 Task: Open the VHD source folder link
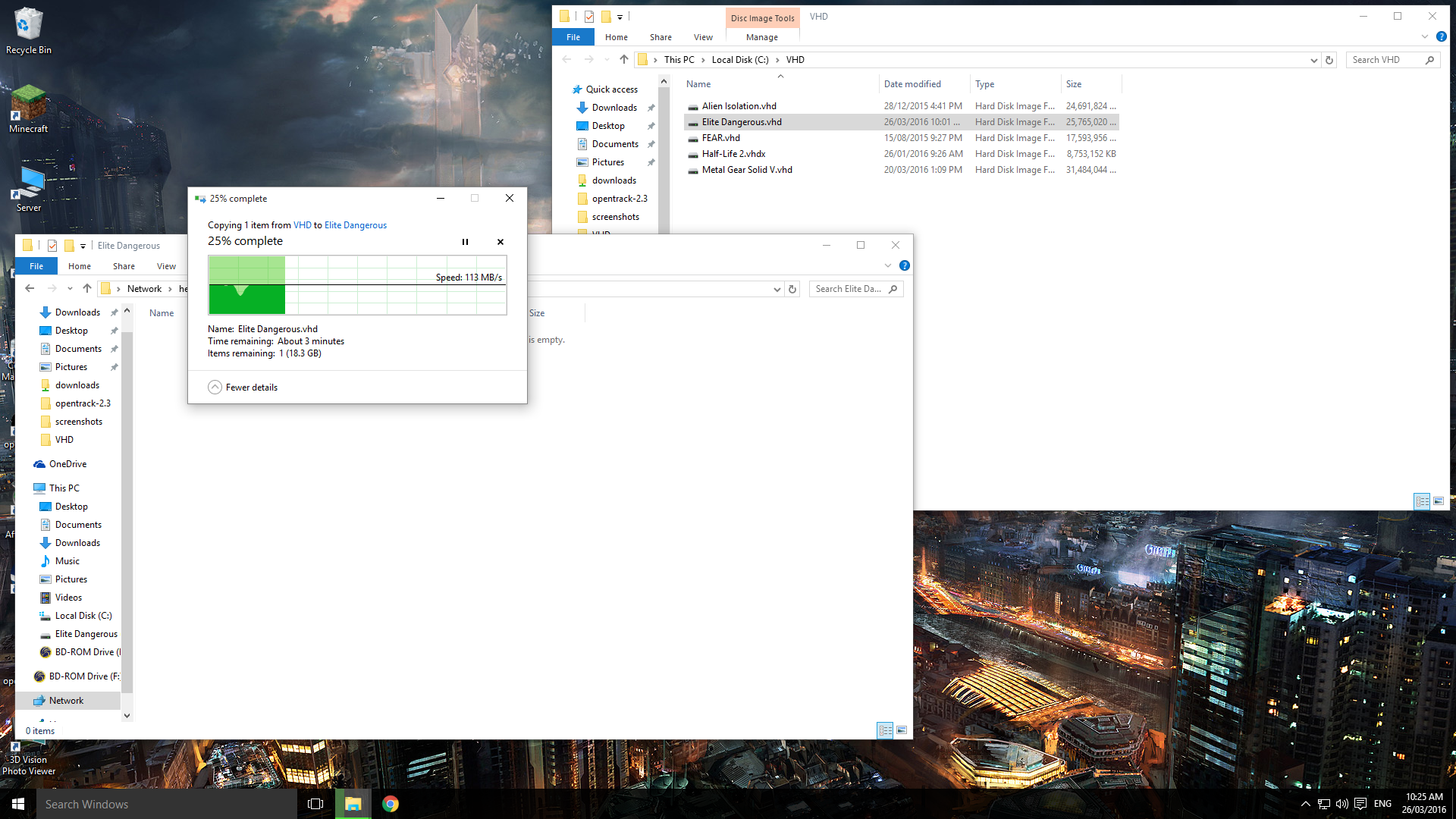(x=303, y=225)
